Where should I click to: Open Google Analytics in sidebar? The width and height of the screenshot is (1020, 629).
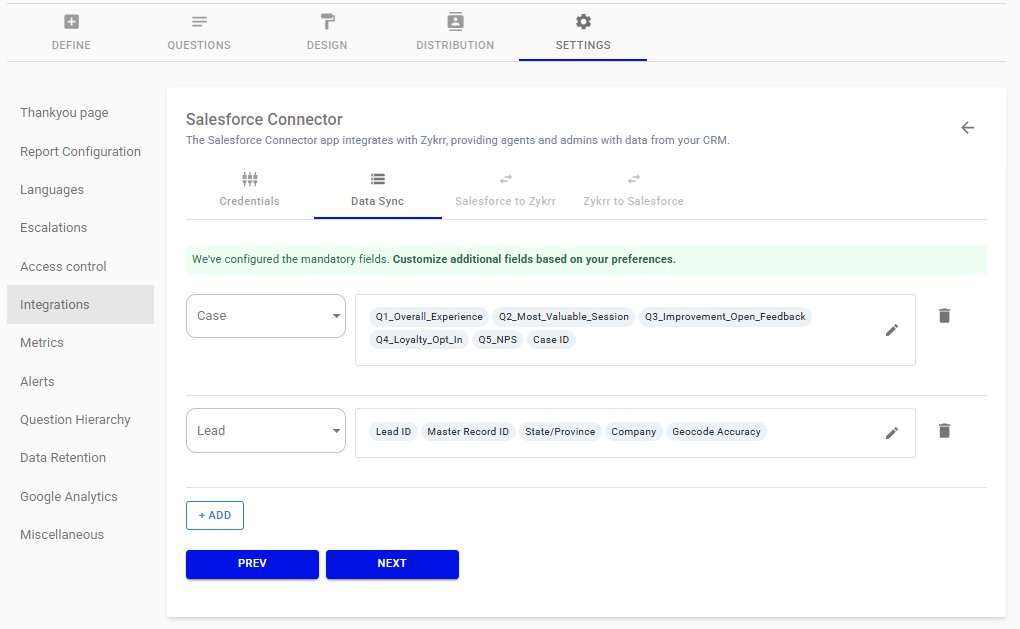81,497
